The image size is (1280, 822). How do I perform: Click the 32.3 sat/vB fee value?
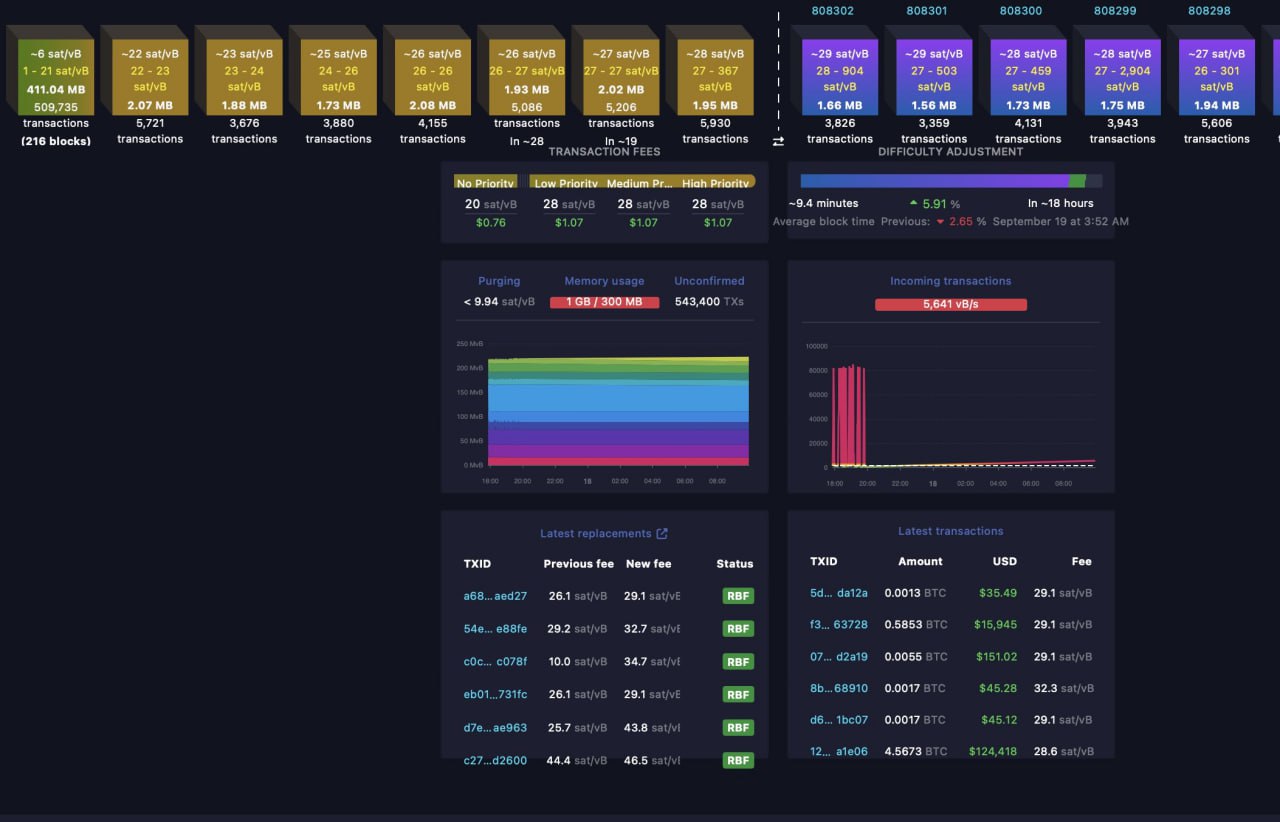[x=1064, y=688]
